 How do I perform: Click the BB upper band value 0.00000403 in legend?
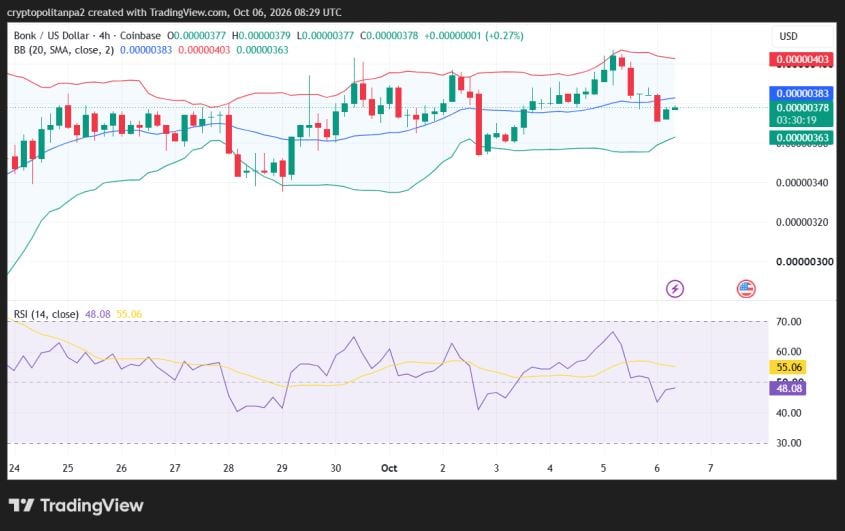coord(204,50)
